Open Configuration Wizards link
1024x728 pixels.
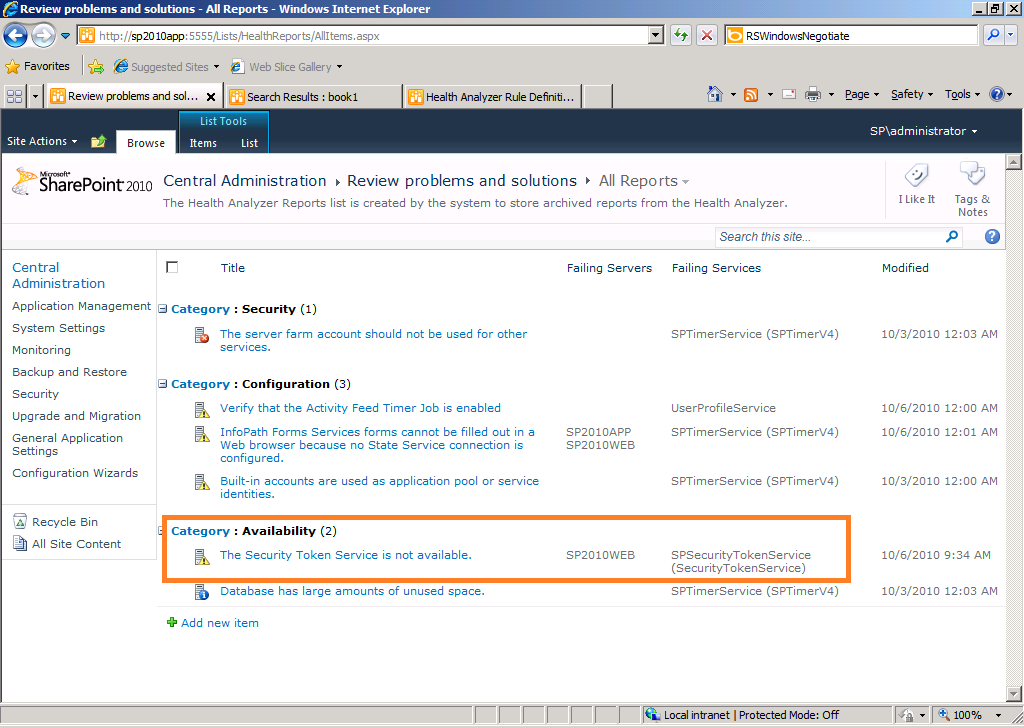(75, 473)
